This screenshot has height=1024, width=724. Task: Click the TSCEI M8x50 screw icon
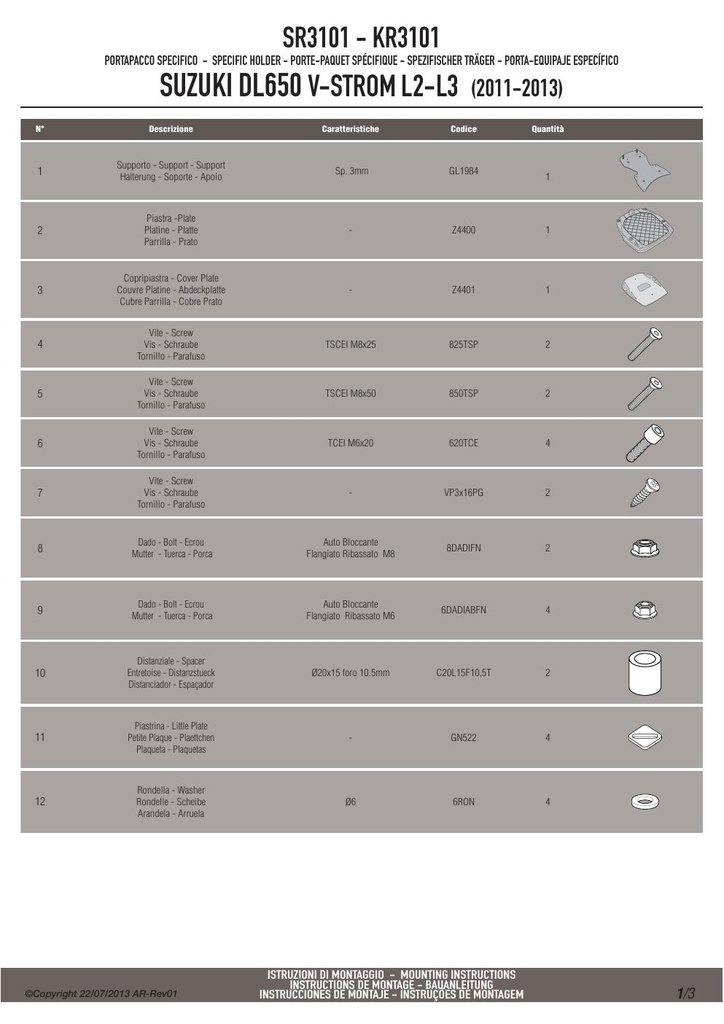coord(645,394)
